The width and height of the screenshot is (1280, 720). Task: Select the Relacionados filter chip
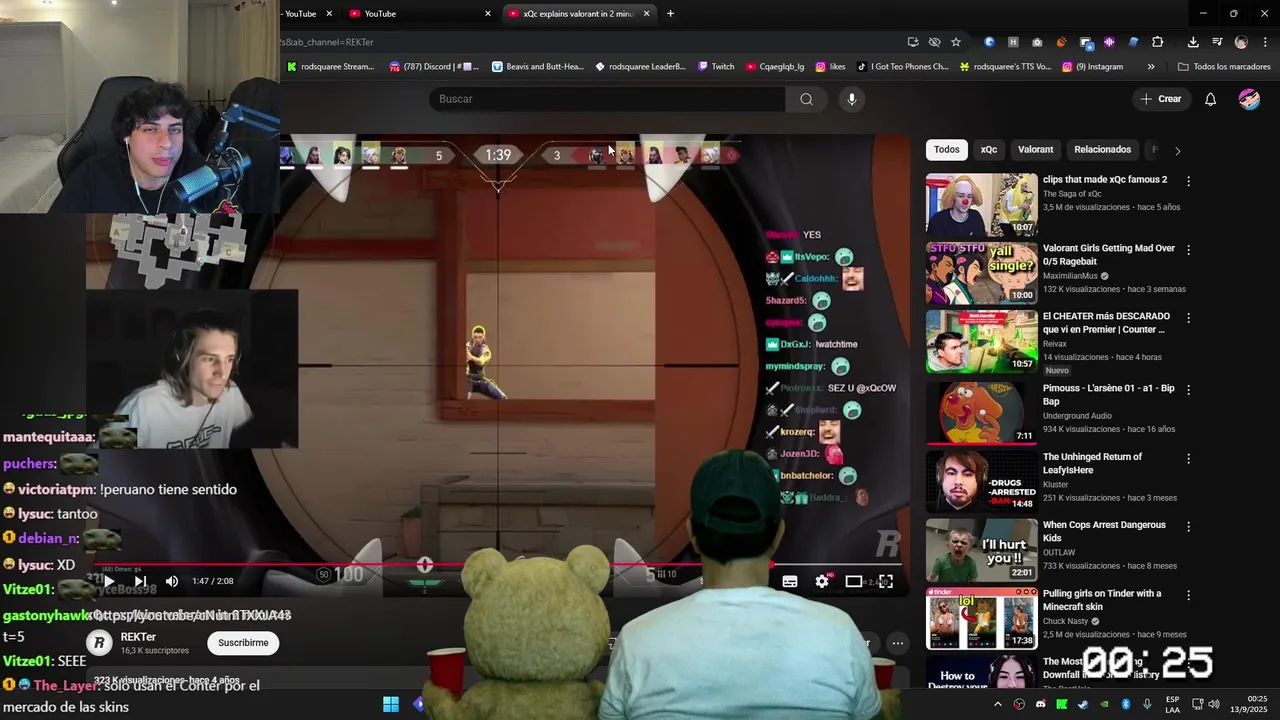tap(1102, 150)
